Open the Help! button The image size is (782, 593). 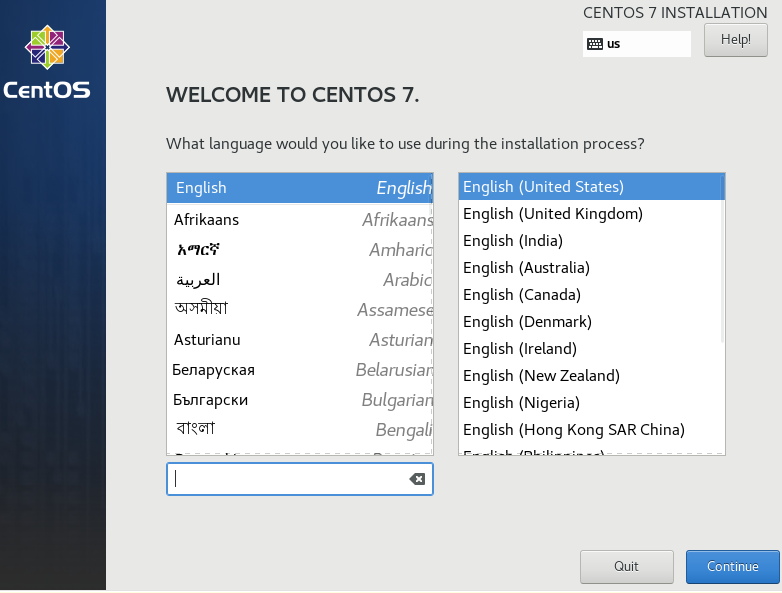tap(735, 40)
